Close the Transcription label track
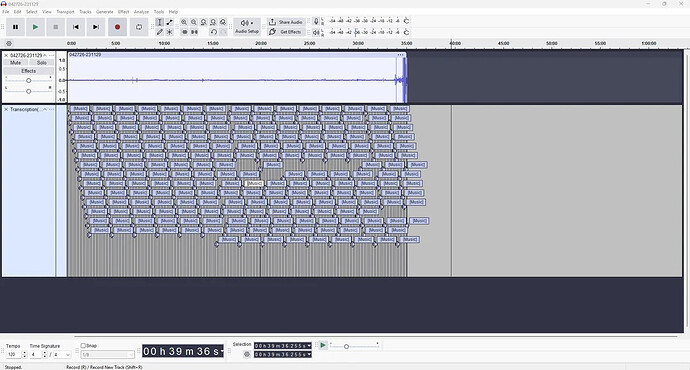Image resolution: width=690 pixels, height=370 pixels. tap(6, 109)
